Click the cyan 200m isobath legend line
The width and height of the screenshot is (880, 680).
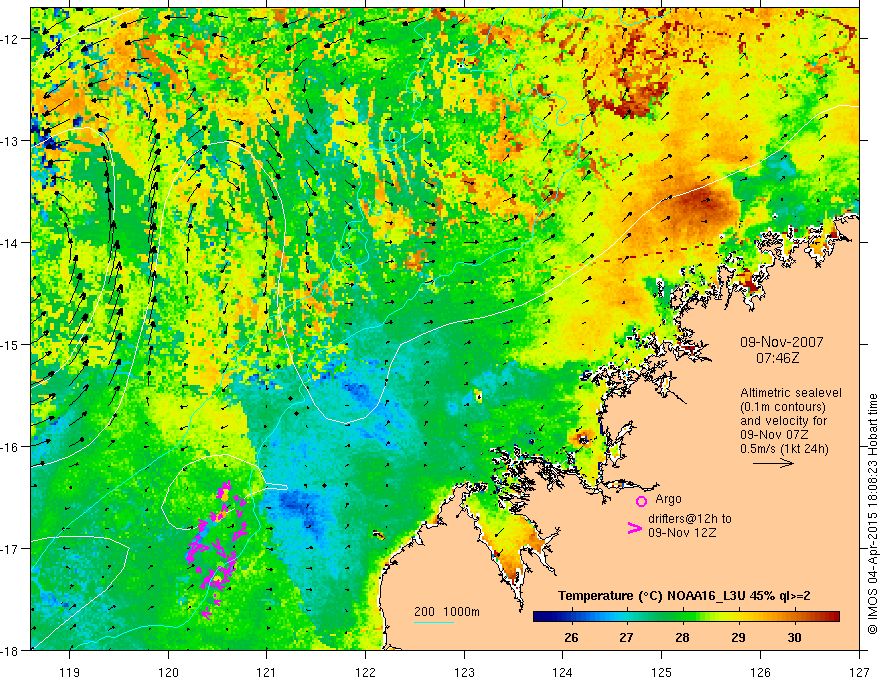(x=434, y=622)
